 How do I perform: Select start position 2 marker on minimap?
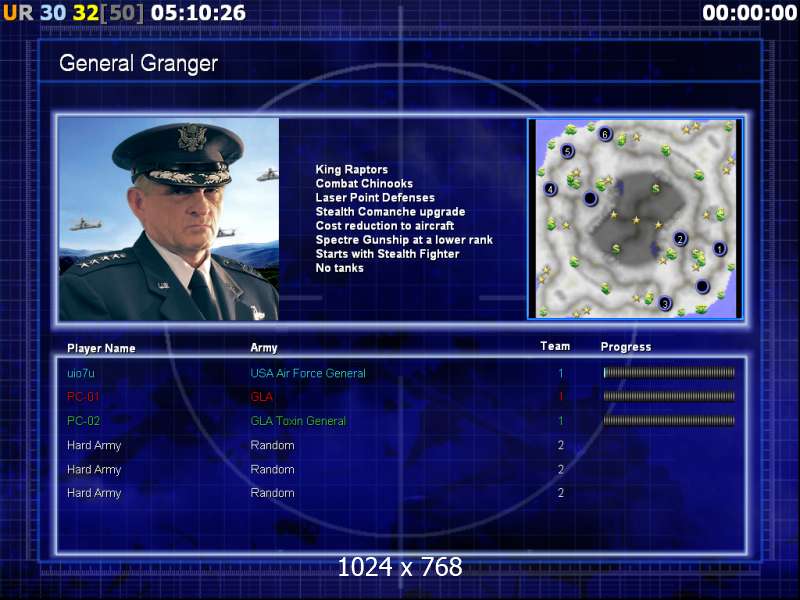click(680, 239)
